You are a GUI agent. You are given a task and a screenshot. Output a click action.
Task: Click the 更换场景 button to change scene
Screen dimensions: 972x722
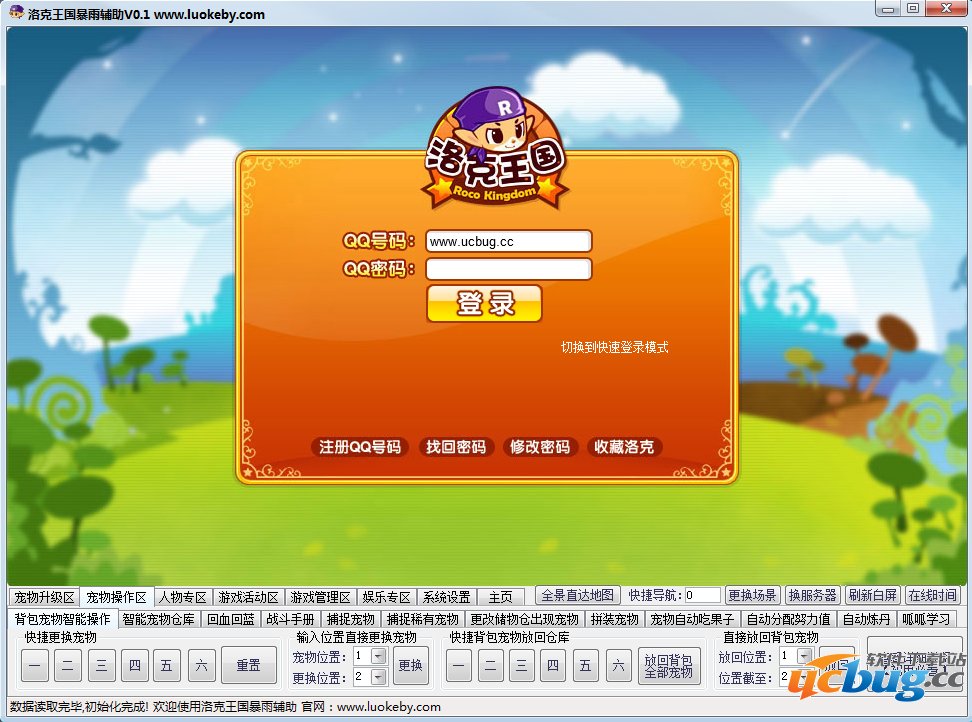753,593
